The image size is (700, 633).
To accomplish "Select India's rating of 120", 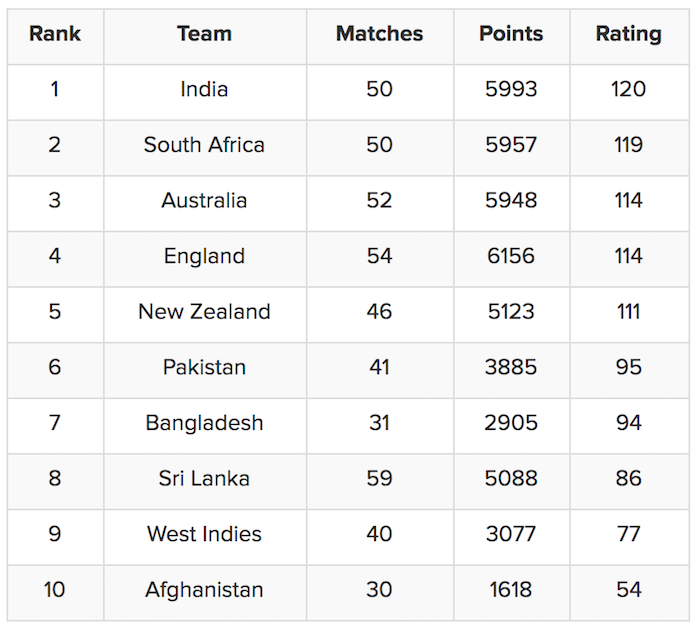I will tap(628, 90).
